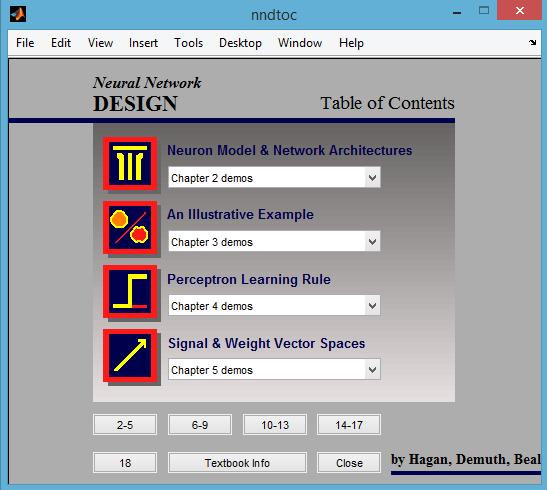
Task: Click the An Illustrative Example title
Action: pos(240,214)
